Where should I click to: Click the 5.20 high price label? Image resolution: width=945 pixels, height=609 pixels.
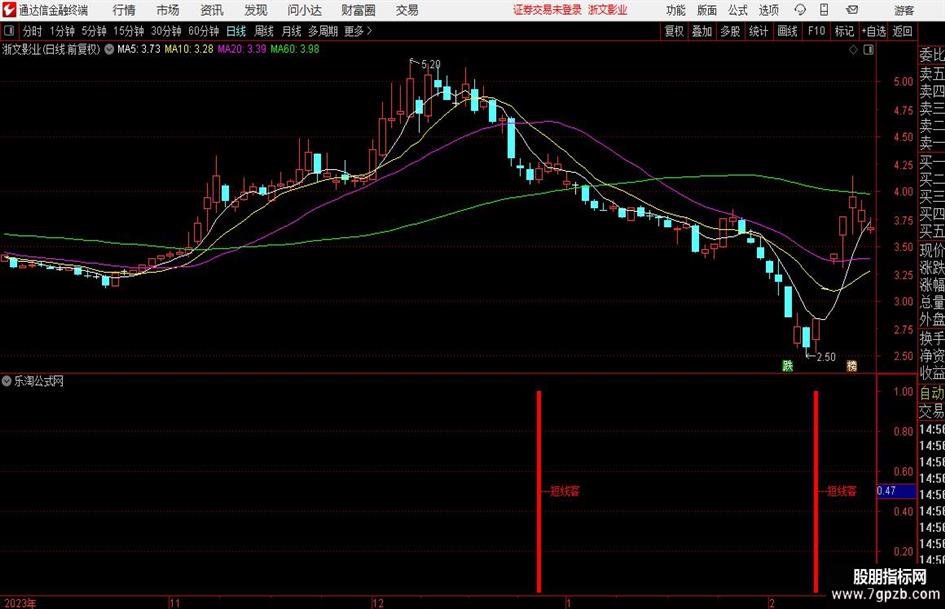(x=430, y=64)
